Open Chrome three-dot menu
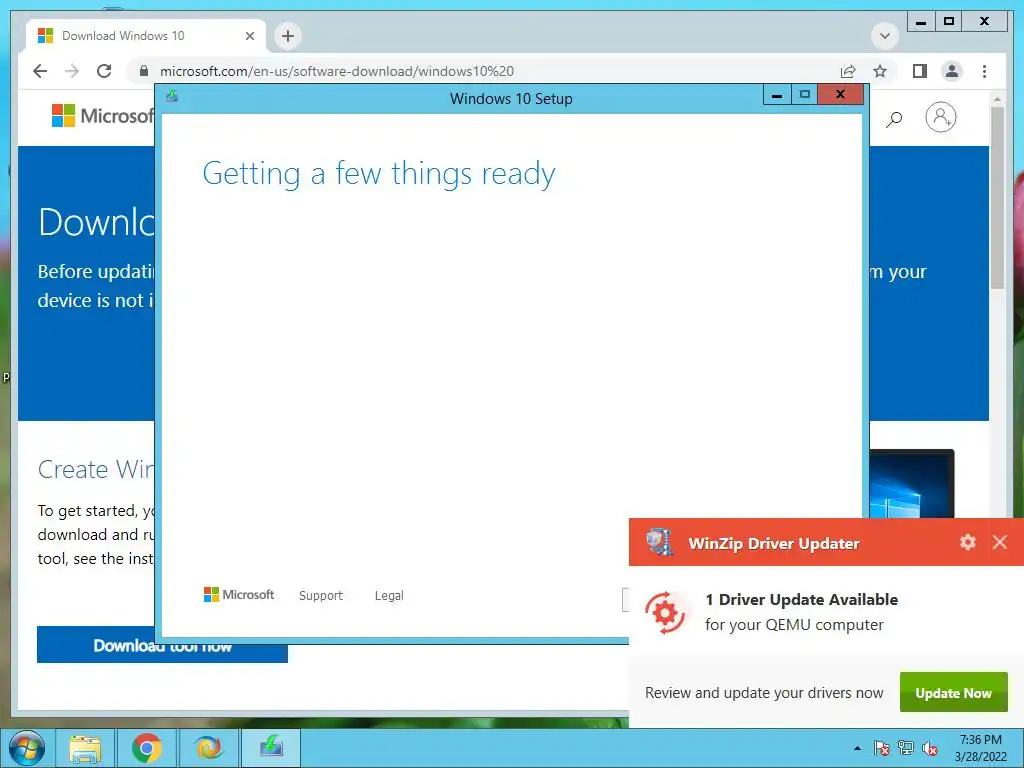Image resolution: width=1024 pixels, height=768 pixels. [984, 71]
